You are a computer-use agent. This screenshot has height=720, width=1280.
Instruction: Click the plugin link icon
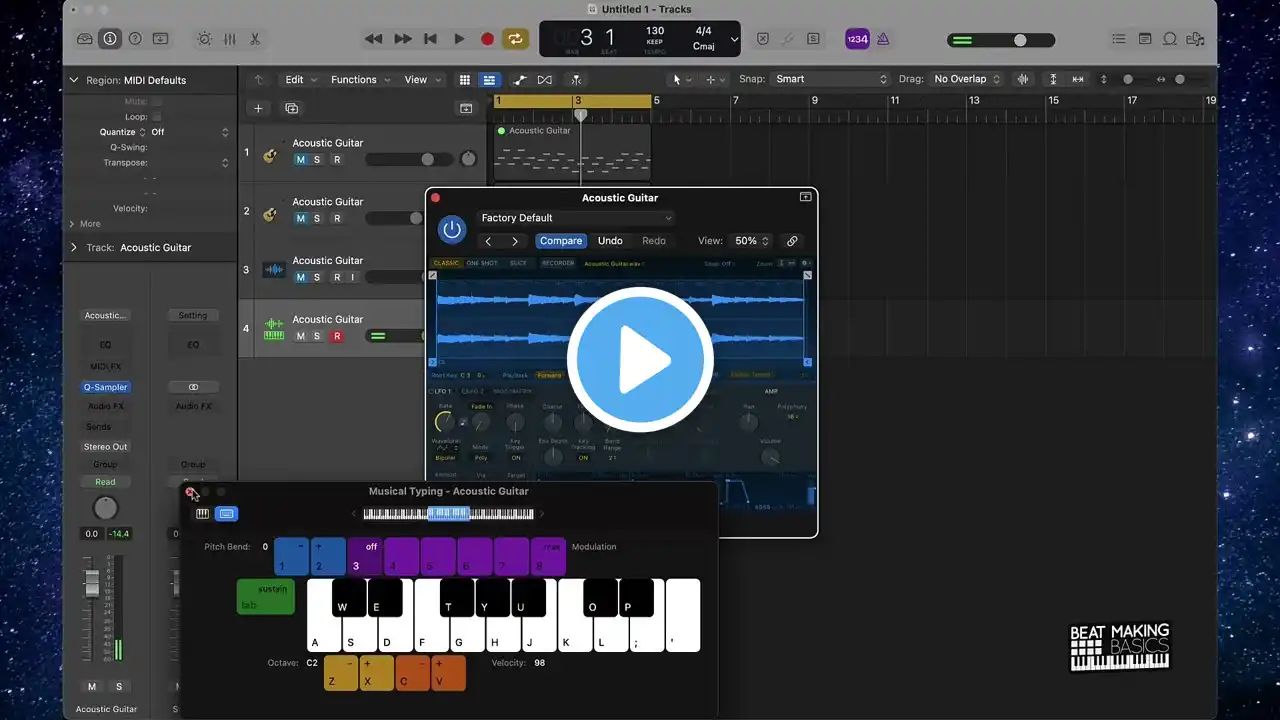[x=792, y=241]
